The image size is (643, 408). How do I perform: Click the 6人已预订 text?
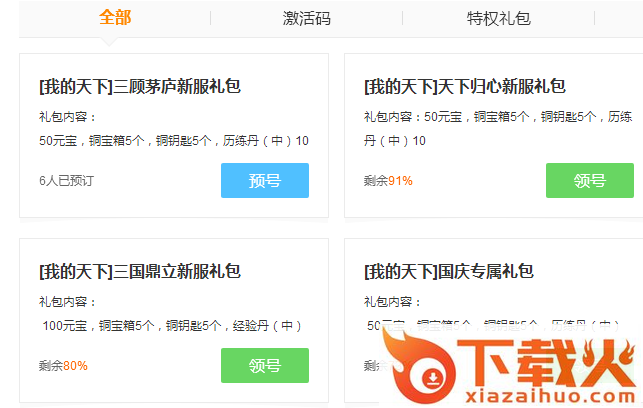click(66, 180)
